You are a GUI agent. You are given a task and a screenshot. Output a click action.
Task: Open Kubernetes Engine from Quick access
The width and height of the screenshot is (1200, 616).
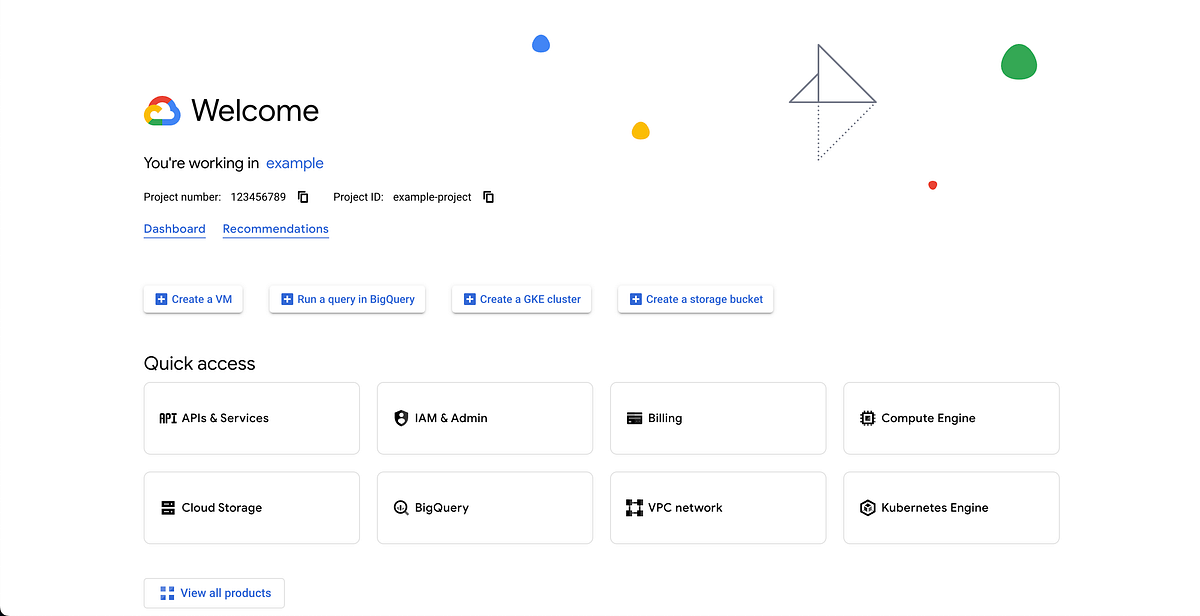950,507
